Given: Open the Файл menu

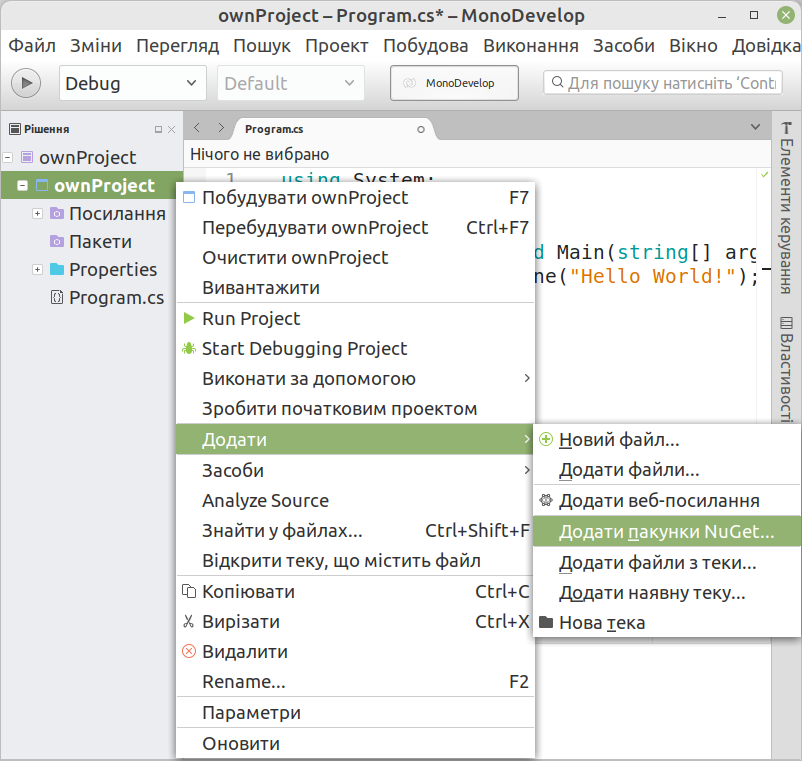Looking at the screenshot, I should 32,46.
